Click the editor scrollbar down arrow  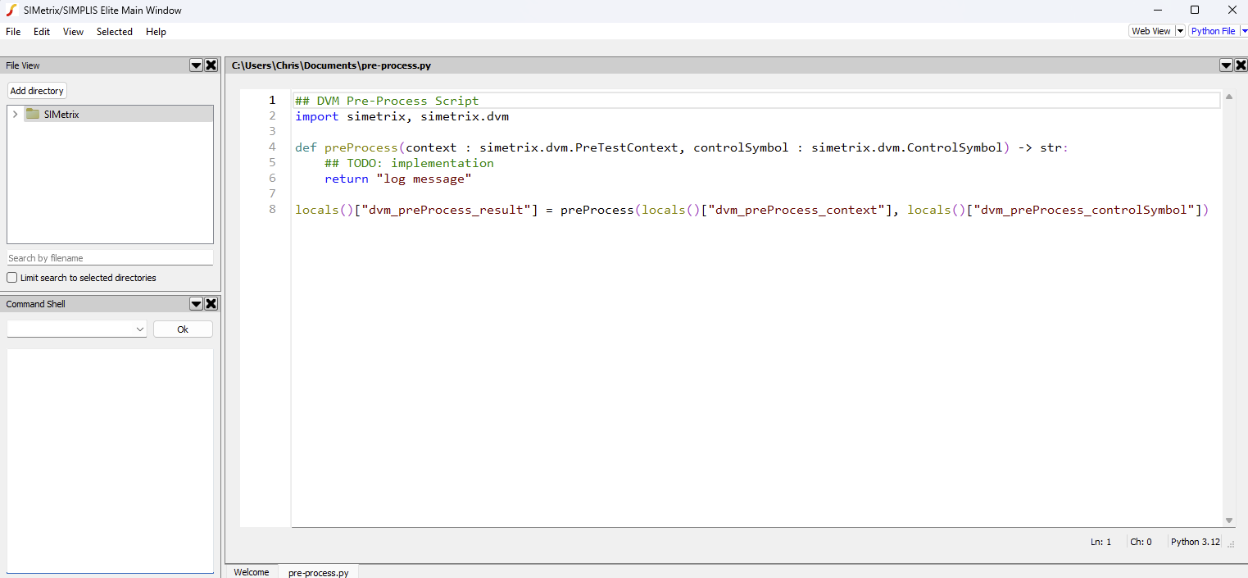click(x=1228, y=519)
